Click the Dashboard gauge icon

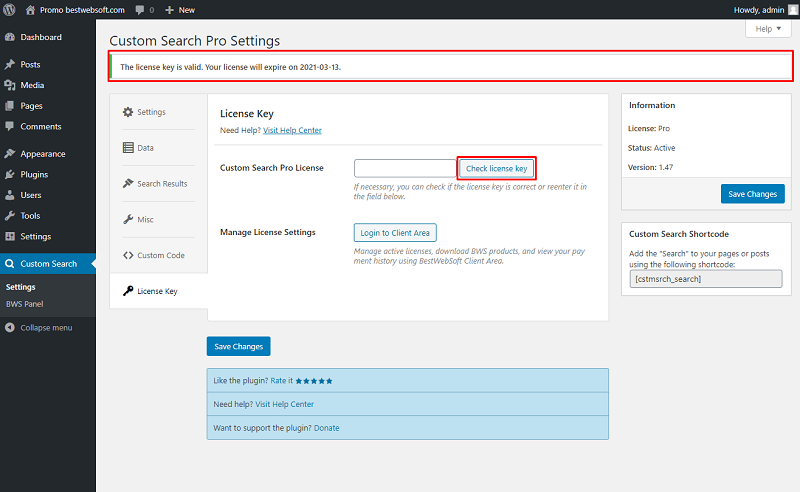click(x=10, y=37)
